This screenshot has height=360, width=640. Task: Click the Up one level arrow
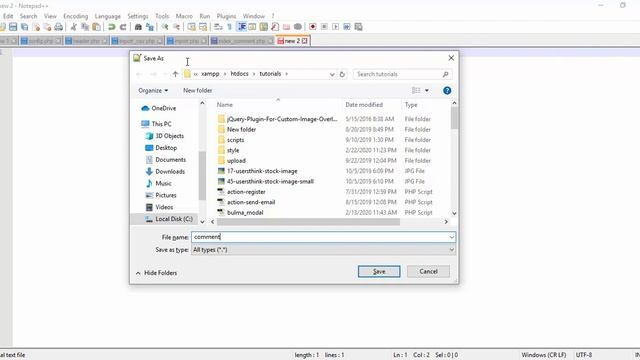click(175, 74)
